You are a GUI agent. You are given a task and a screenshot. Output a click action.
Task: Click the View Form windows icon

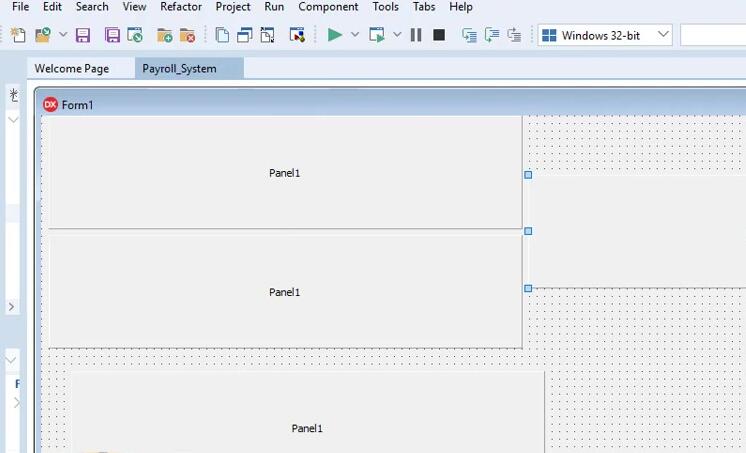[245, 35]
